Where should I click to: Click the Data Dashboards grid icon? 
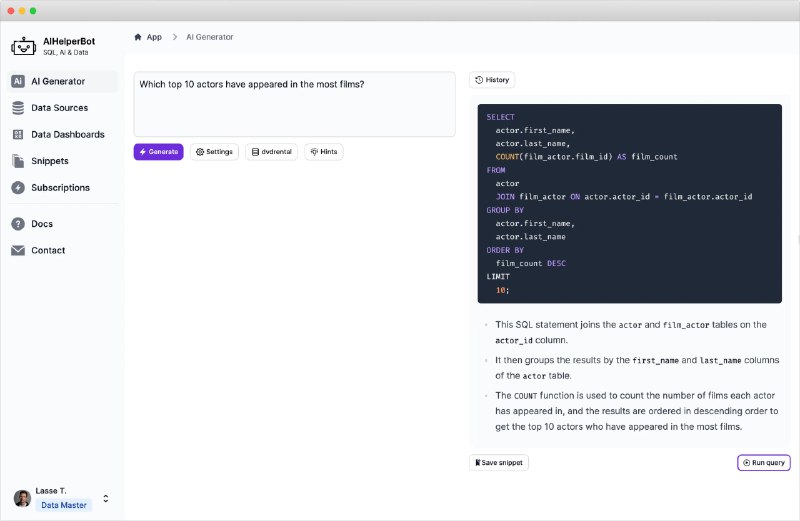(18, 134)
